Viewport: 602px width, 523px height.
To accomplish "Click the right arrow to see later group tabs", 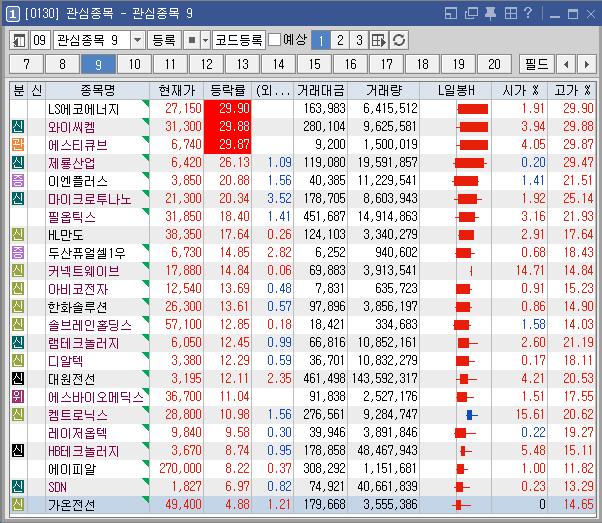I will pyautogui.click(x=586, y=64).
